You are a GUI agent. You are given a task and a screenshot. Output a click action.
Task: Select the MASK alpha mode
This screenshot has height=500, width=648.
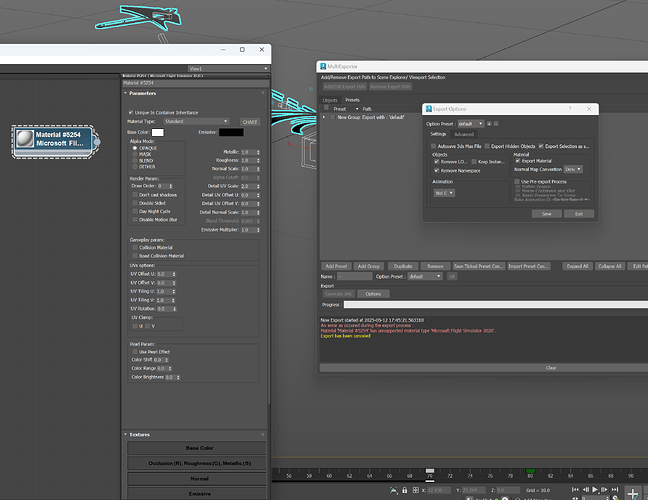pos(135,154)
